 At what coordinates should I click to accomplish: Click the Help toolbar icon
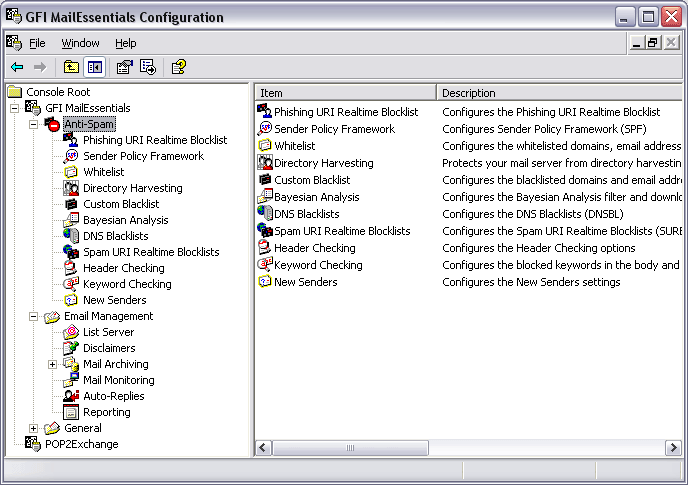179,67
